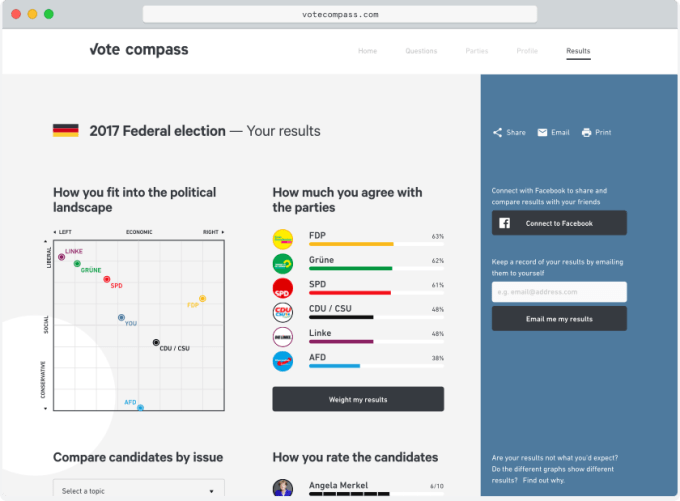Click the AFD party logo icon
The width and height of the screenshot is (680, 501).
[x=283, y=361]
